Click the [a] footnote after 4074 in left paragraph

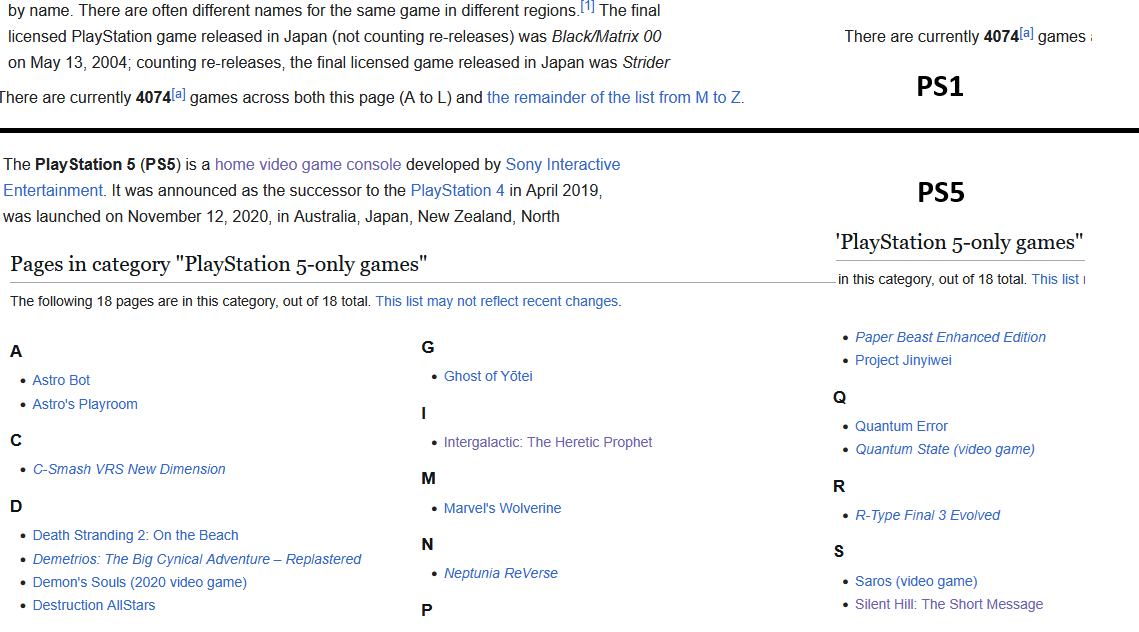click(x=179, y=94)
